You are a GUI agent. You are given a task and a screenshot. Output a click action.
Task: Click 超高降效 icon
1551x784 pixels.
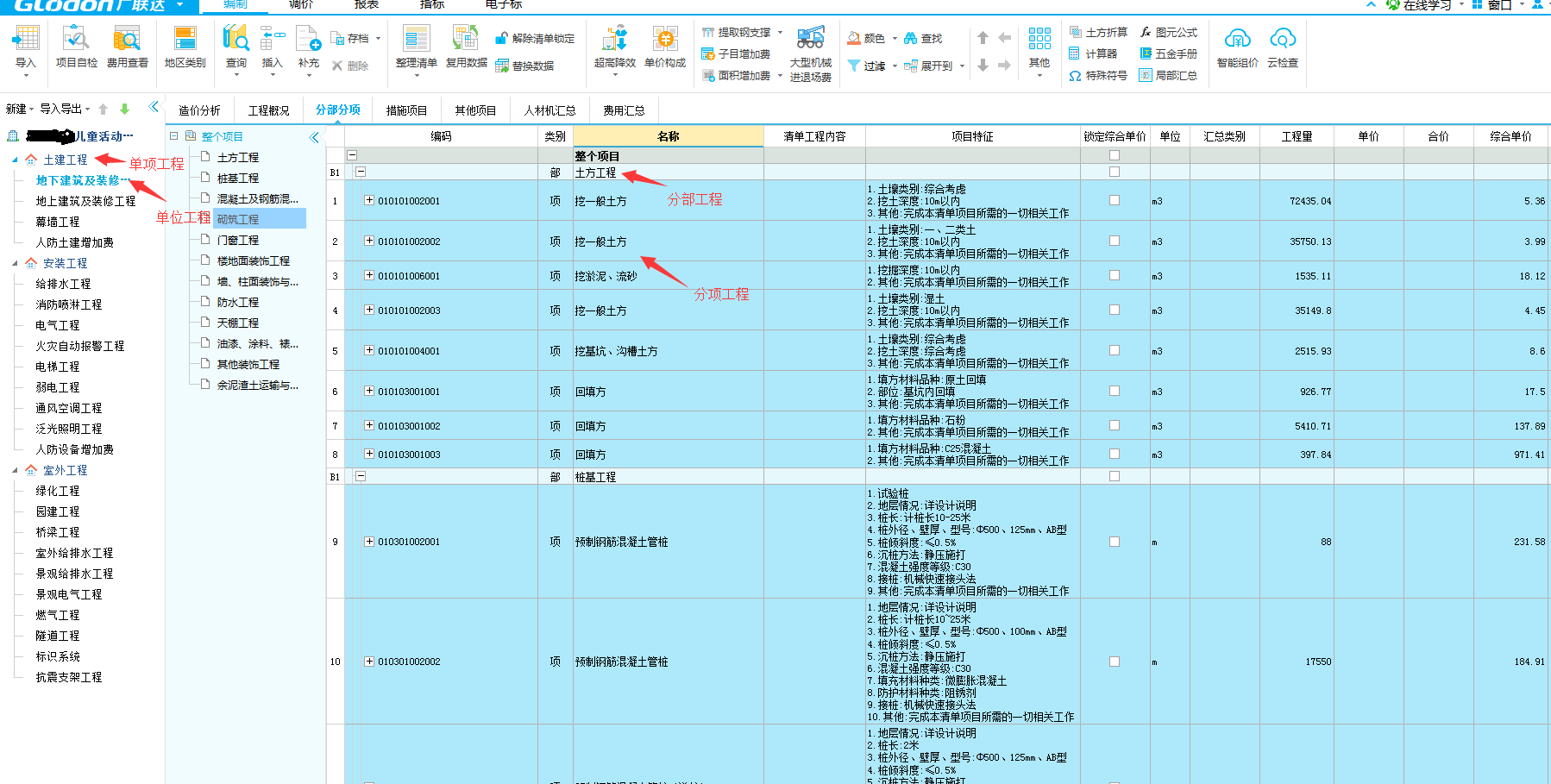point(614,39)
